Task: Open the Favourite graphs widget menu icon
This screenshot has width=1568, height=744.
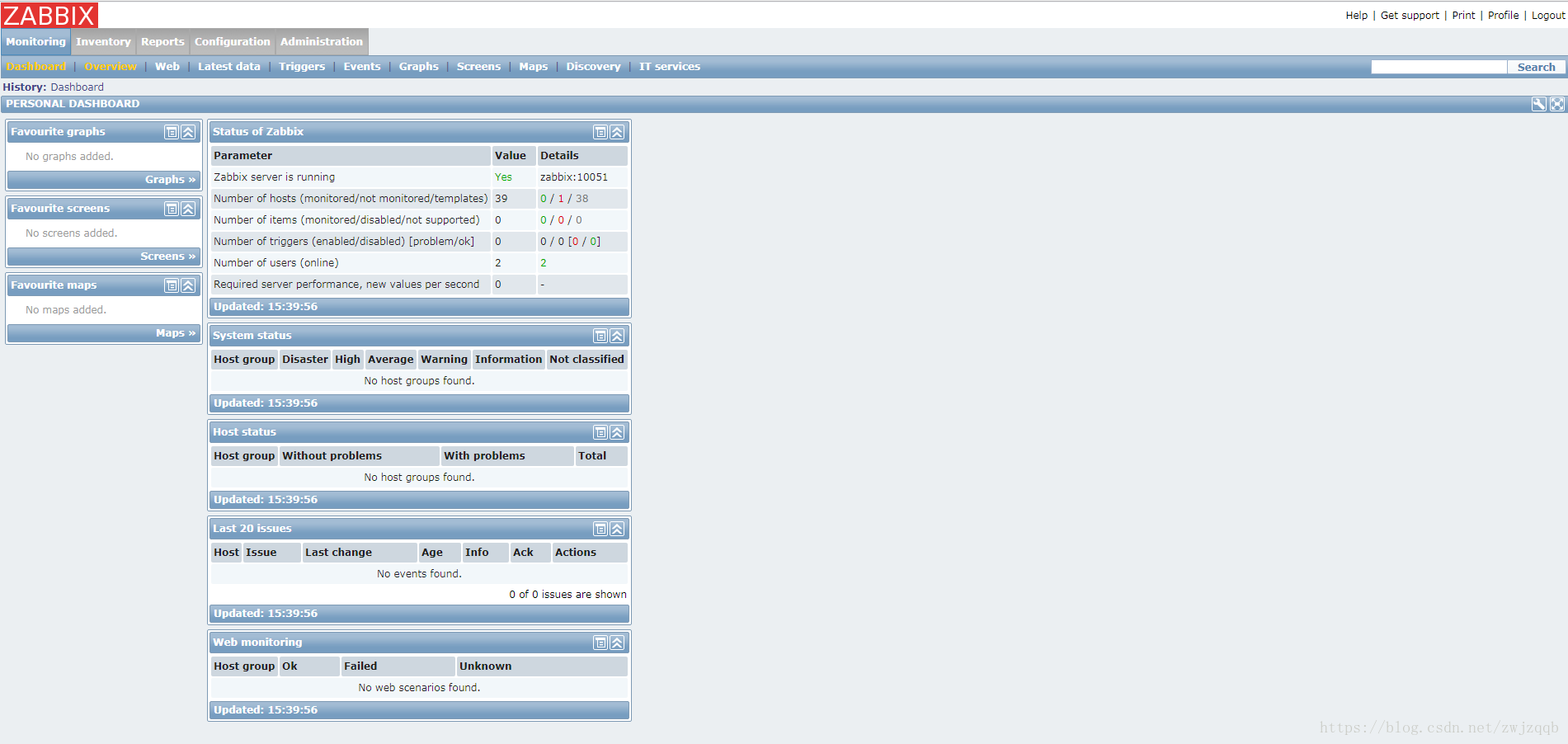Action: pyautogui.click(x=172, y=132)
